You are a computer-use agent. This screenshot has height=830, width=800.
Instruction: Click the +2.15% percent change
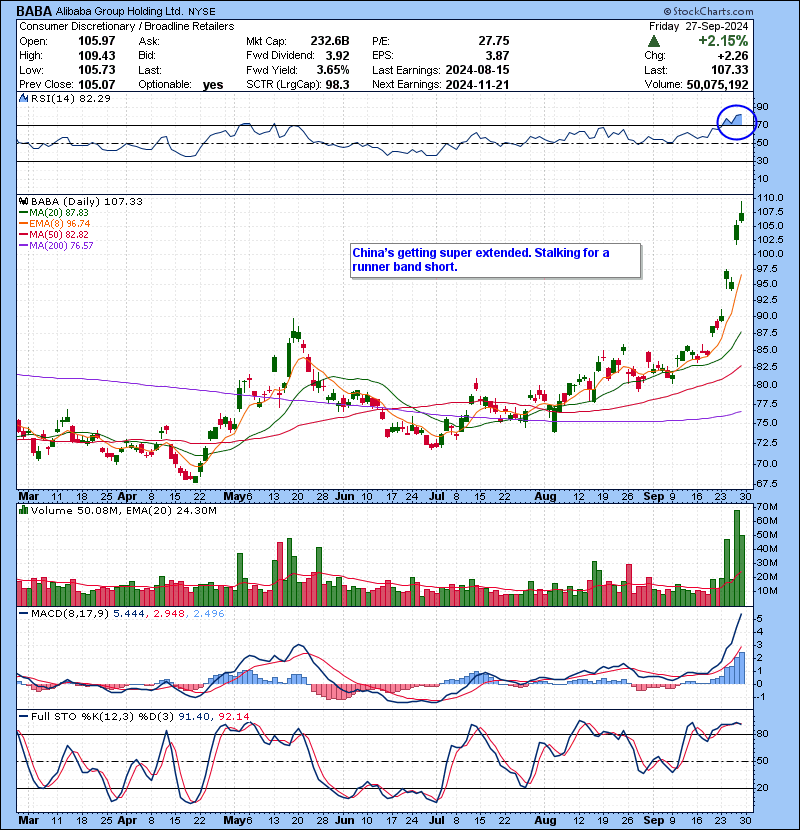pyautogui.click(x=723, y=41)
